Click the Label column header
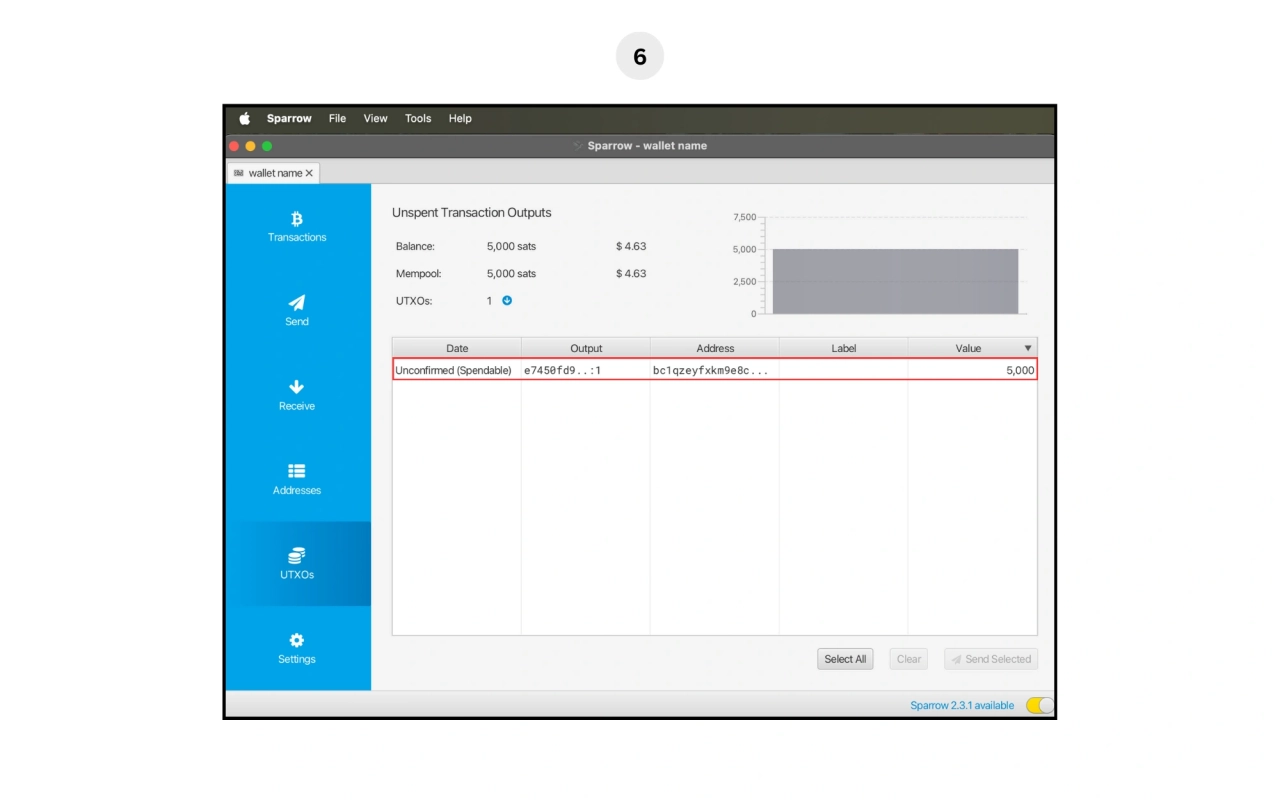Screen dimensions: 1280x800 tap(844, 348)
